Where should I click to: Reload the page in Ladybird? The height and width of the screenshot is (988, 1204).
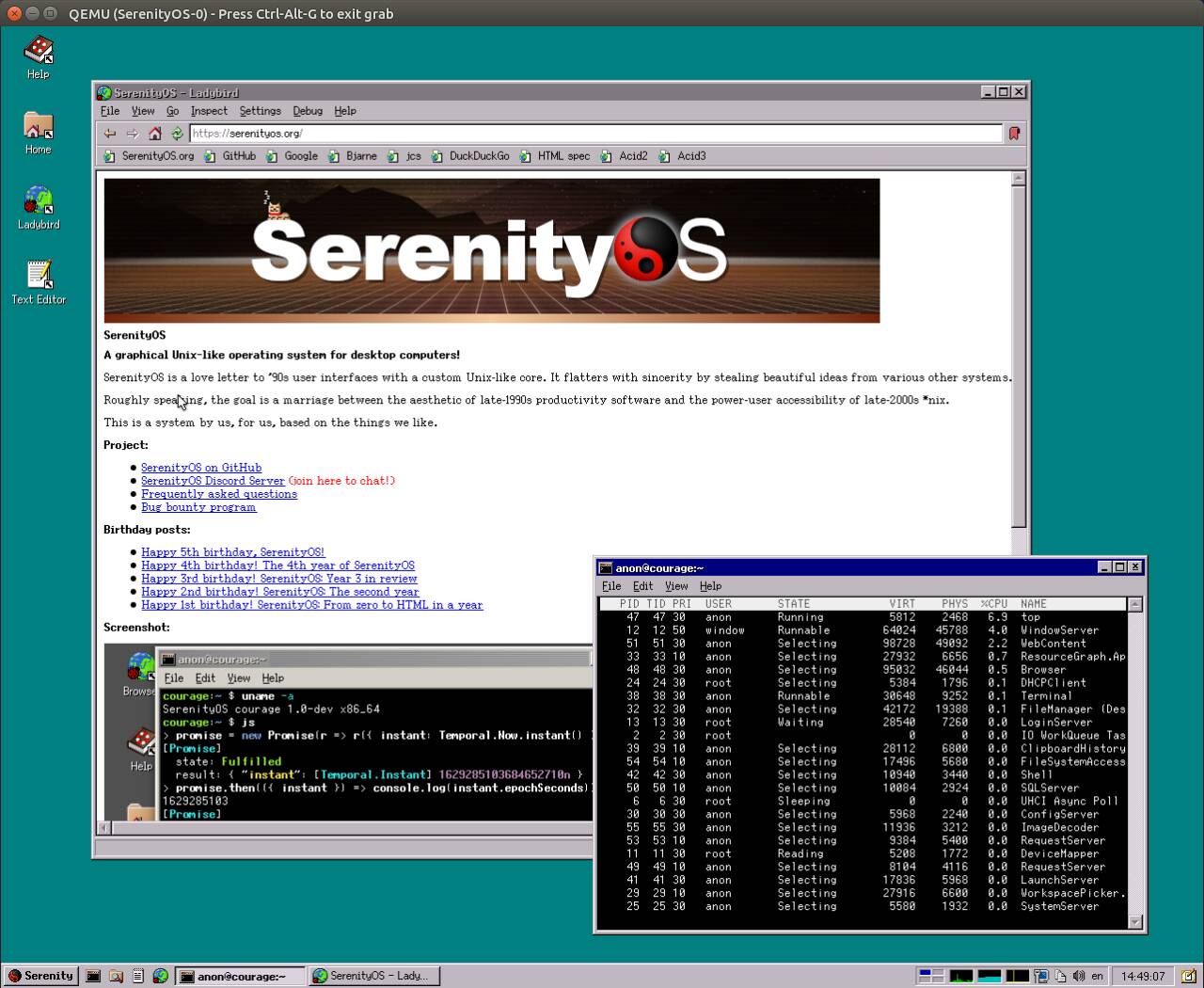pos(177,134)
